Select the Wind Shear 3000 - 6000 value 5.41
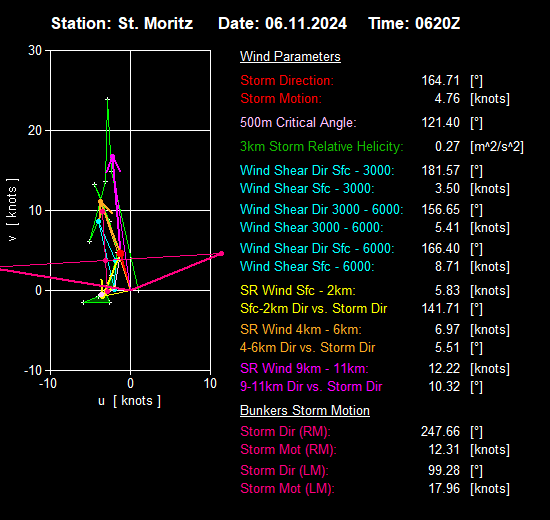Screen dimensions: 550x520 pyautogui.click(x=447, y=227)
